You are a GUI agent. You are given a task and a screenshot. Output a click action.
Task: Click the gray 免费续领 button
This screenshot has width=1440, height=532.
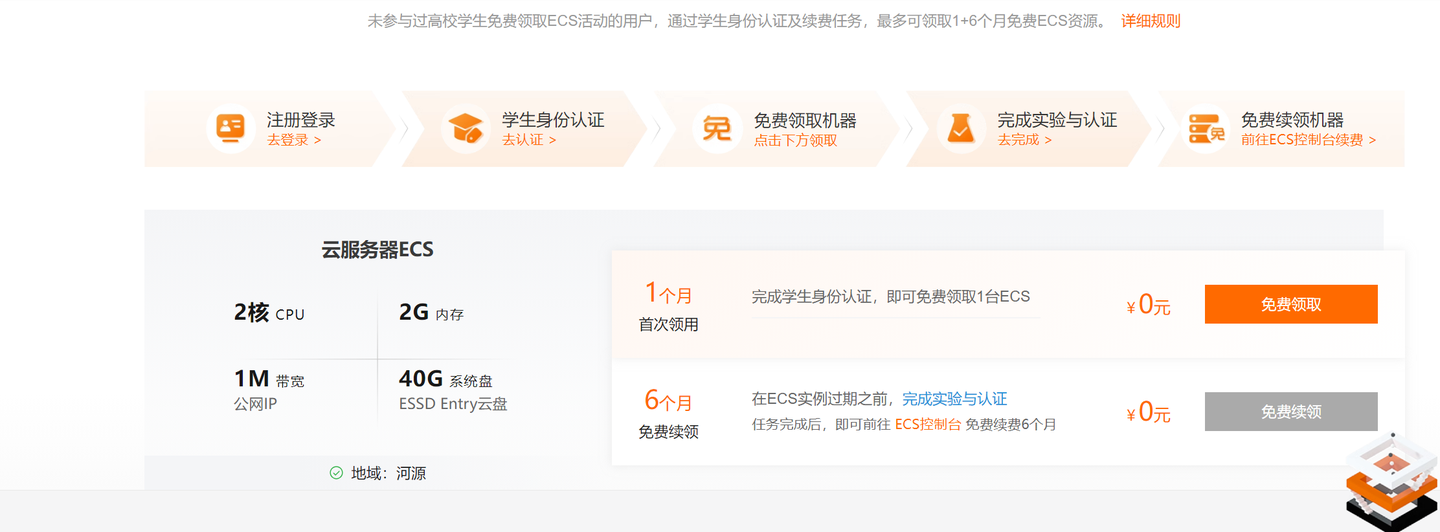coord(1291,411)
